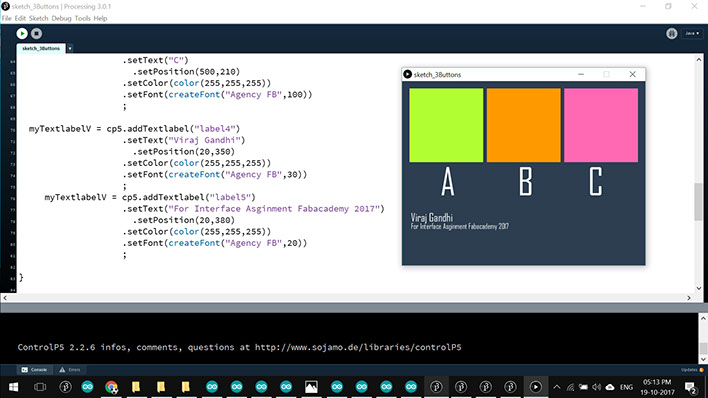Click the code string "label4"
This screenshot has height=398, width=708.
click(x=214, y=129)
